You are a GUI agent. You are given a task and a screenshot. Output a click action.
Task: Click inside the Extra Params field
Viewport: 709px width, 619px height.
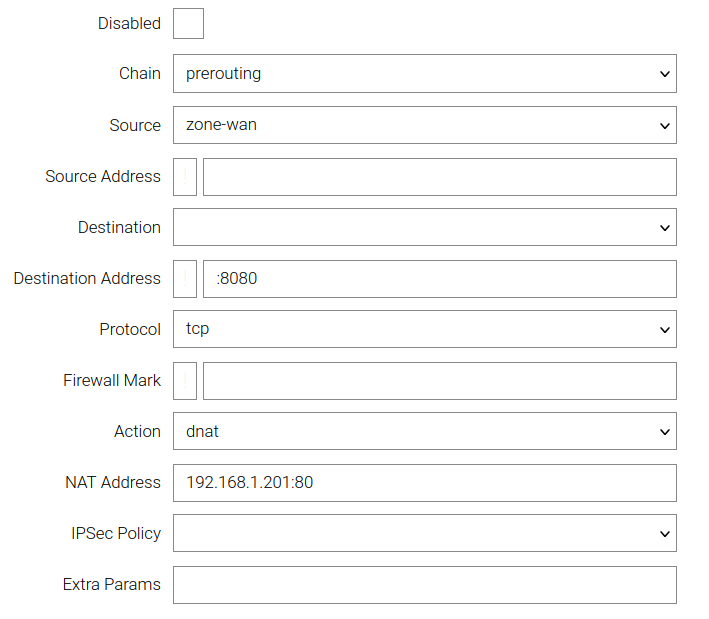pos(424,585)
